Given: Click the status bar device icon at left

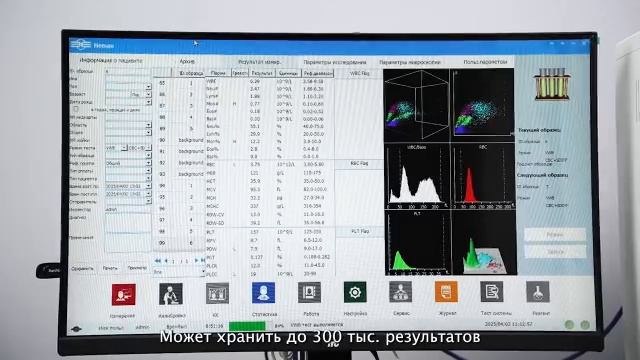Looking at the screenshot, I should click(x=76, y=329).
